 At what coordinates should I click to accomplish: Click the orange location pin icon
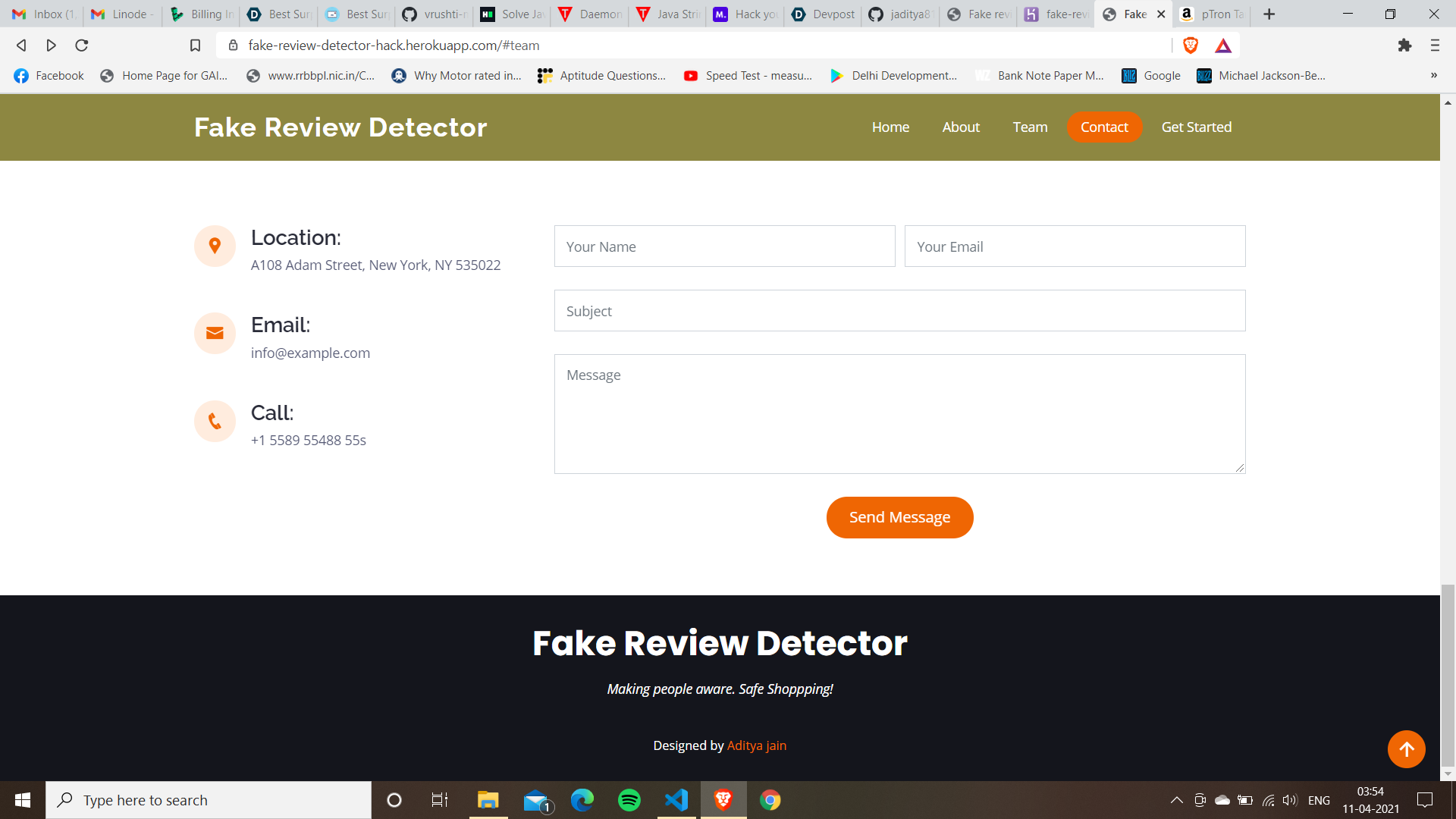pyautogui.click(x=215, y=246)
